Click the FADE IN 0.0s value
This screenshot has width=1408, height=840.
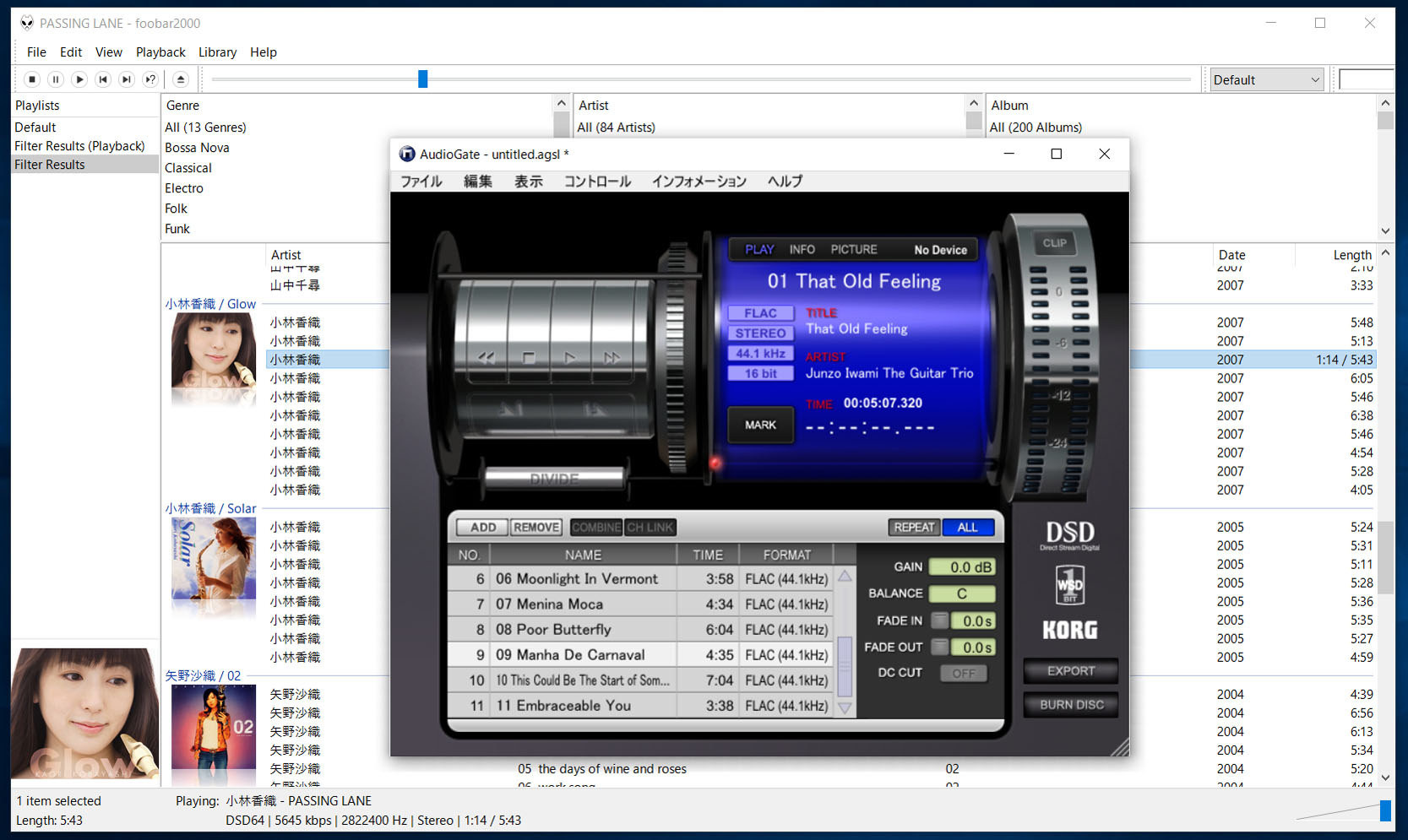(973, 621)
